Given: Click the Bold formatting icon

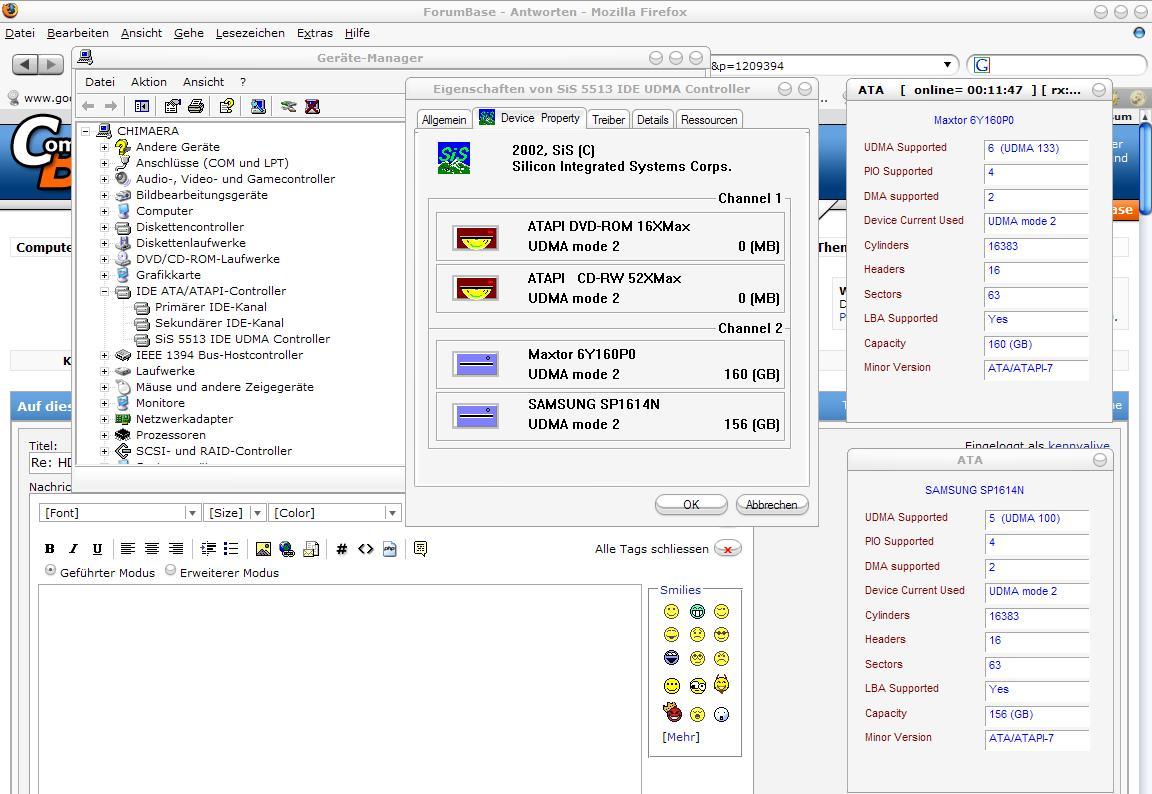Looking at the screenshot, I should point(49,549).
